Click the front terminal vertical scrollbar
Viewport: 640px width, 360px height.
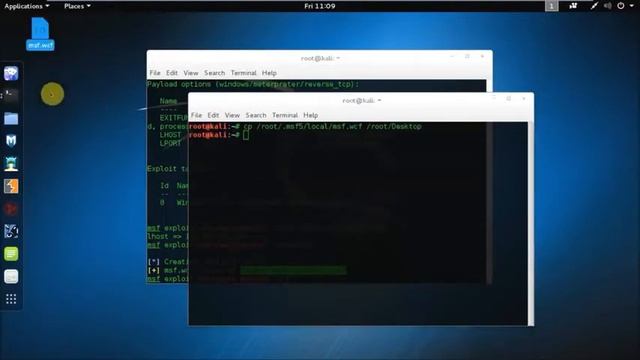tap(530, 223)
